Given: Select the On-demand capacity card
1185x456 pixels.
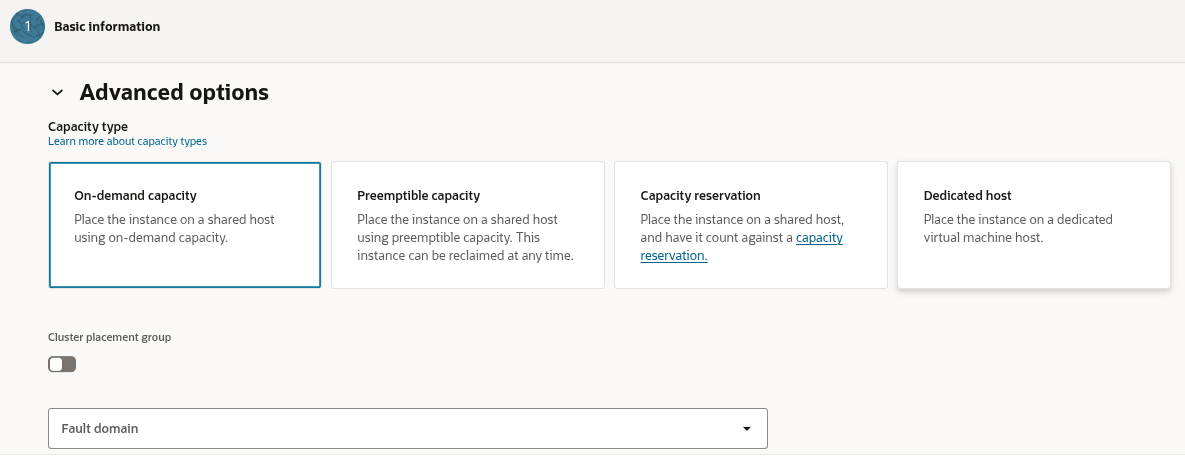Looking at the screenshot, I should click(x=185, y=225).
